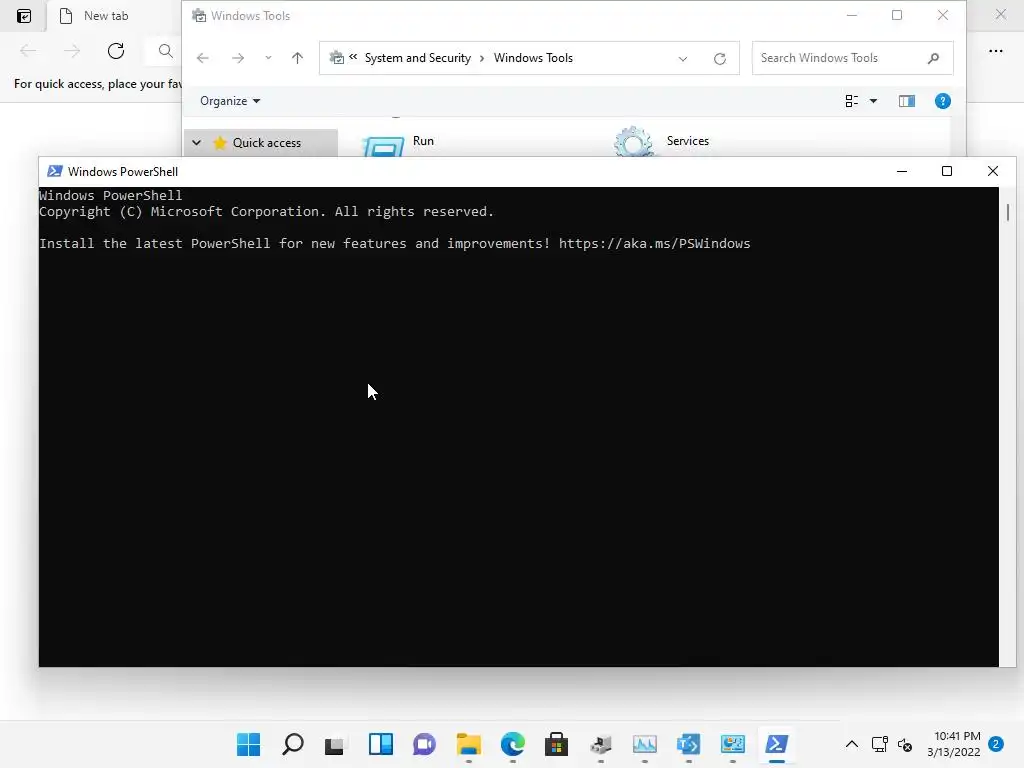Open the browser settings and more menu

pos(995,51)
